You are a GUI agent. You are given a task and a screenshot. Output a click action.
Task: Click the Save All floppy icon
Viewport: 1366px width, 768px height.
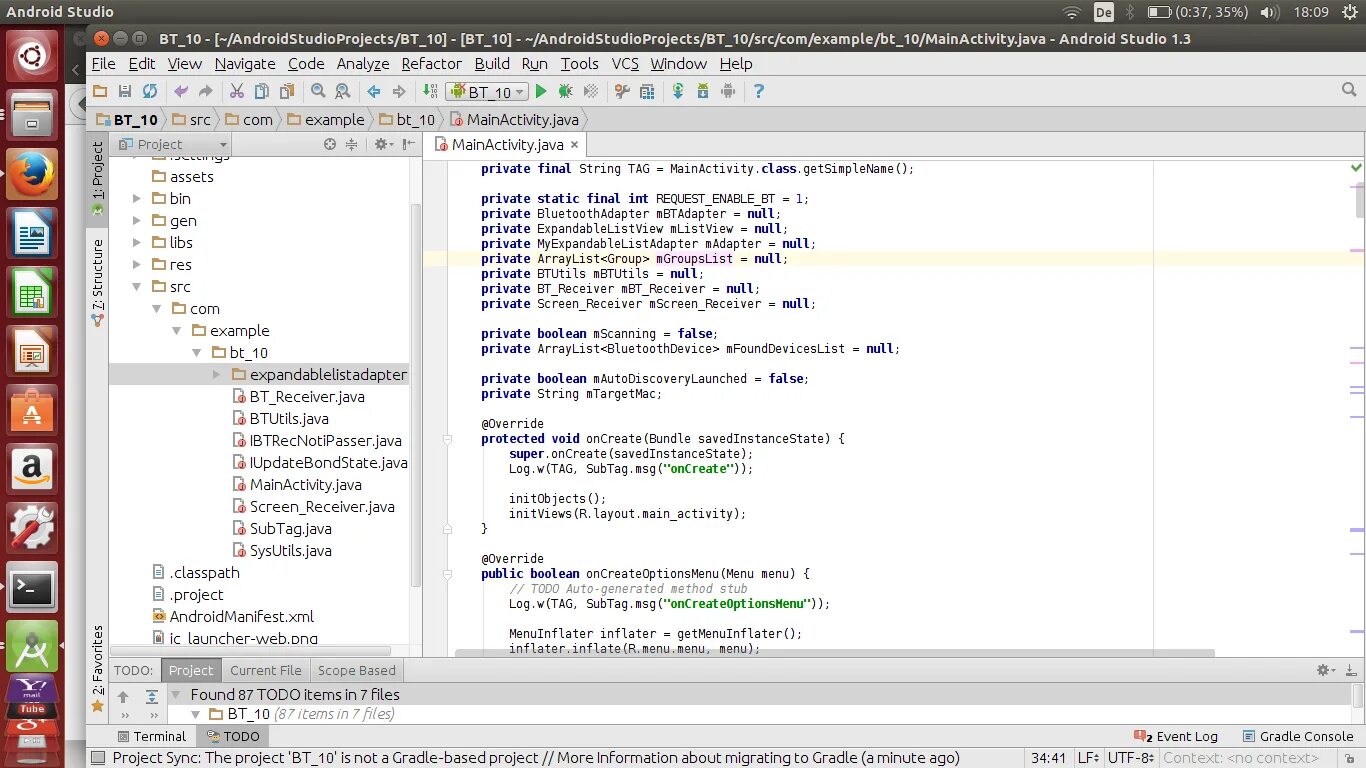125,91
